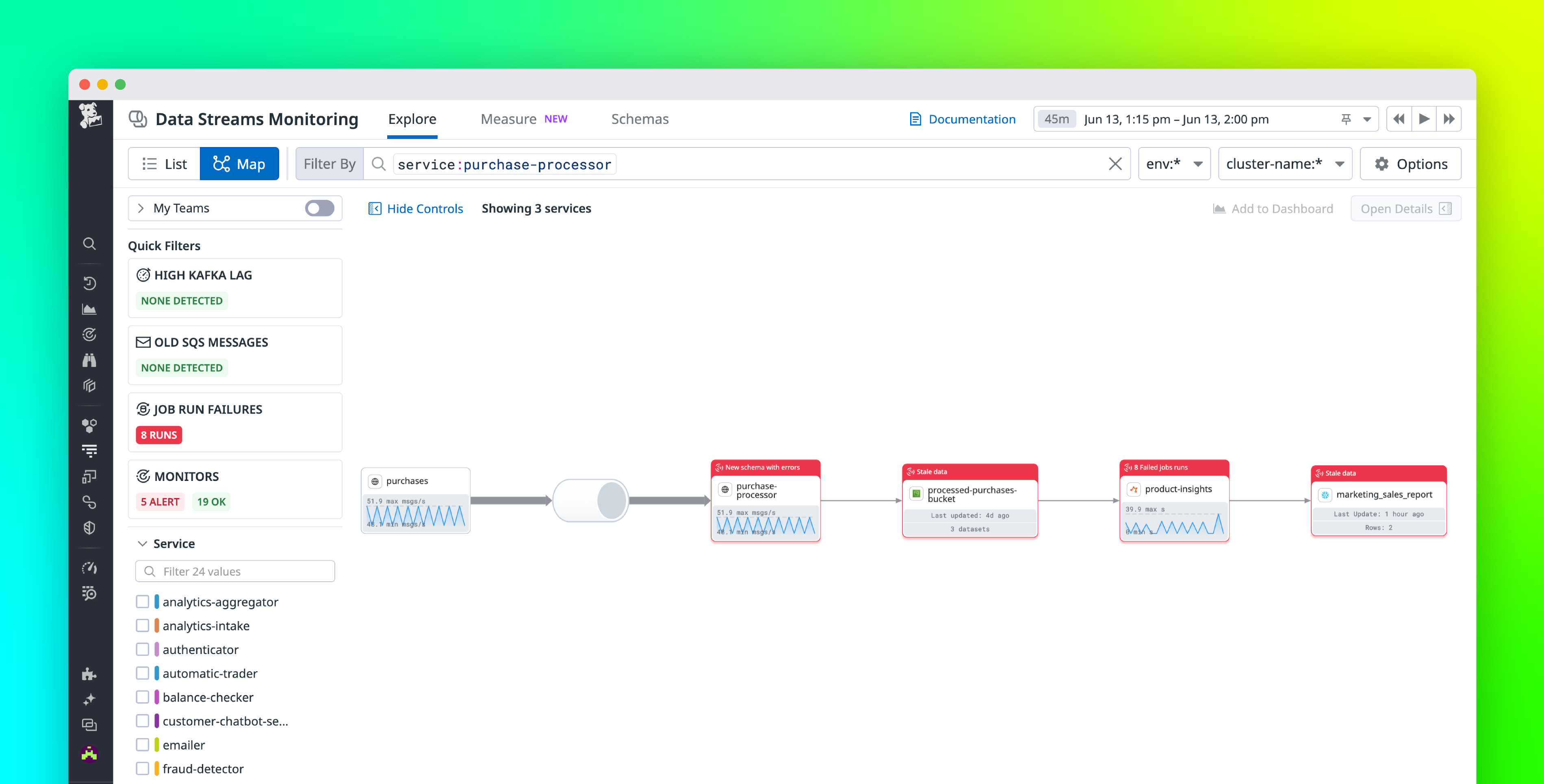Enable the My Teams toggle
This screenshot has height=784, width=1544.
(319, 208)
